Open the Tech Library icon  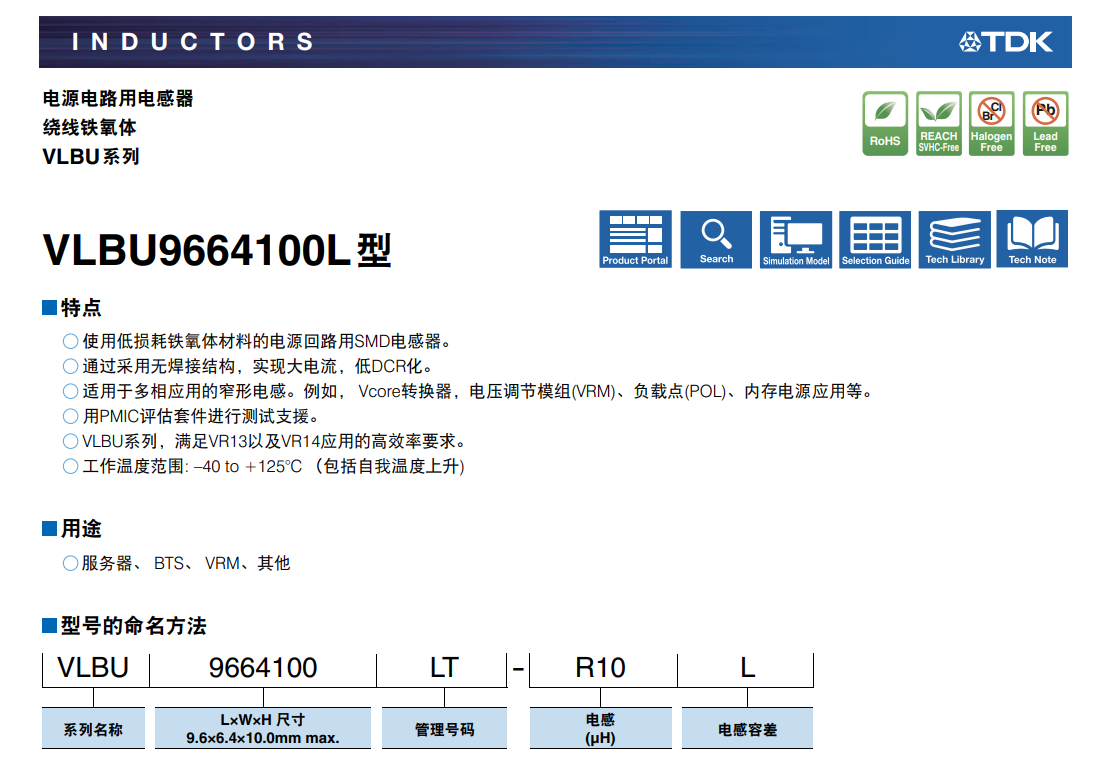(x=954, y=239)
